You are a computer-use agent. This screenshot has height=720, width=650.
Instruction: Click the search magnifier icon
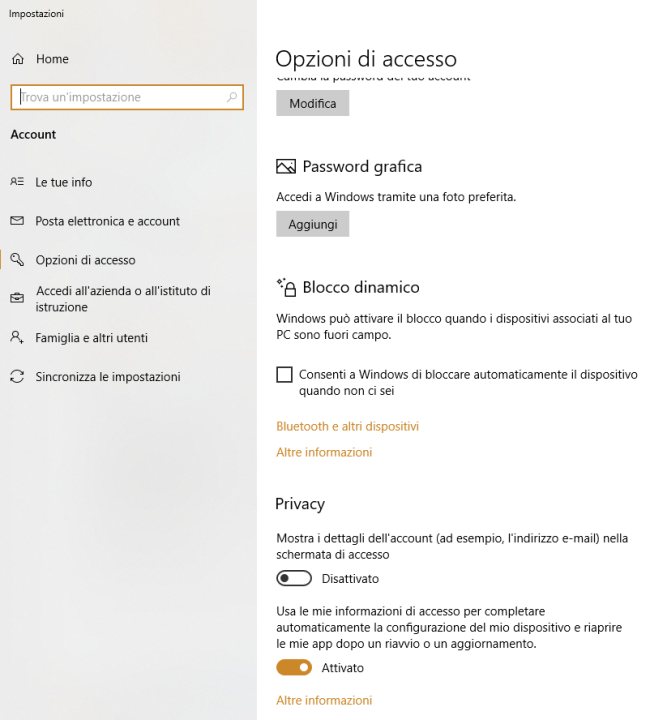232,97
